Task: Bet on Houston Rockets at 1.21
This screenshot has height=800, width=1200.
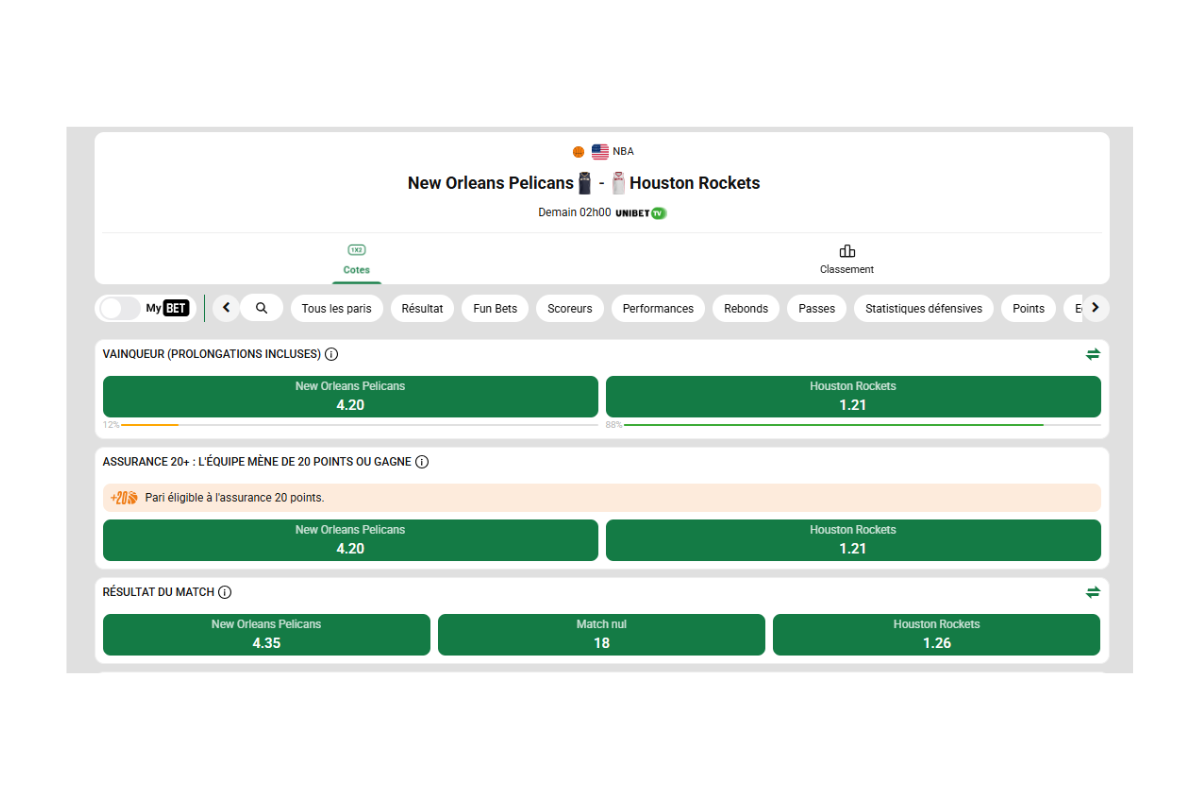Action: pos(853,396)
